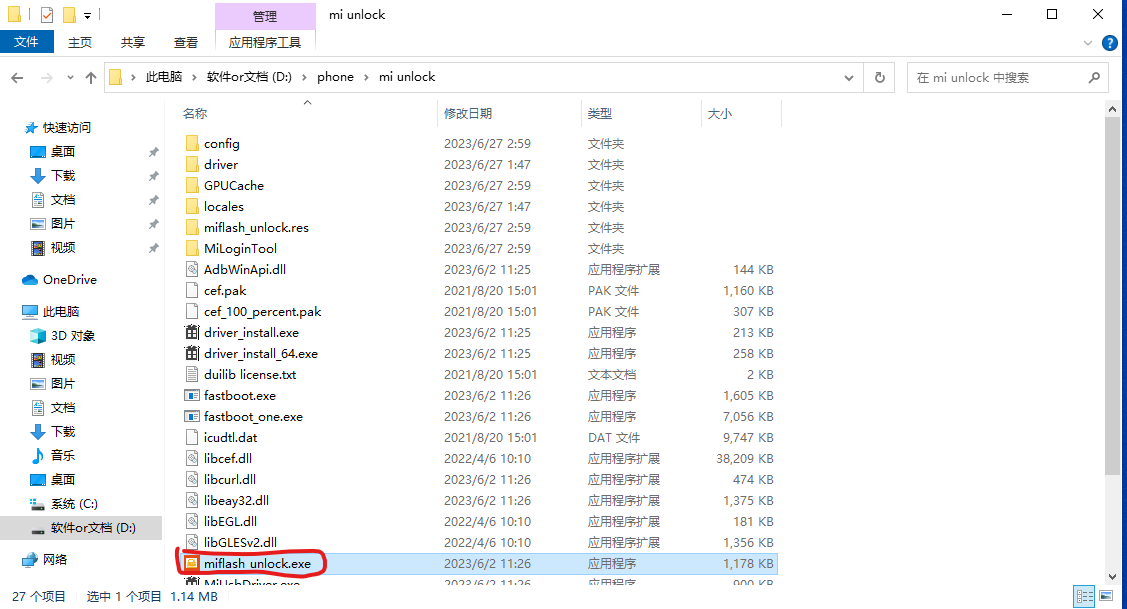Select 软件or文档 (D:) drive in sidebar
Viewport: 1127px width, 609px height.
point(83,528)
